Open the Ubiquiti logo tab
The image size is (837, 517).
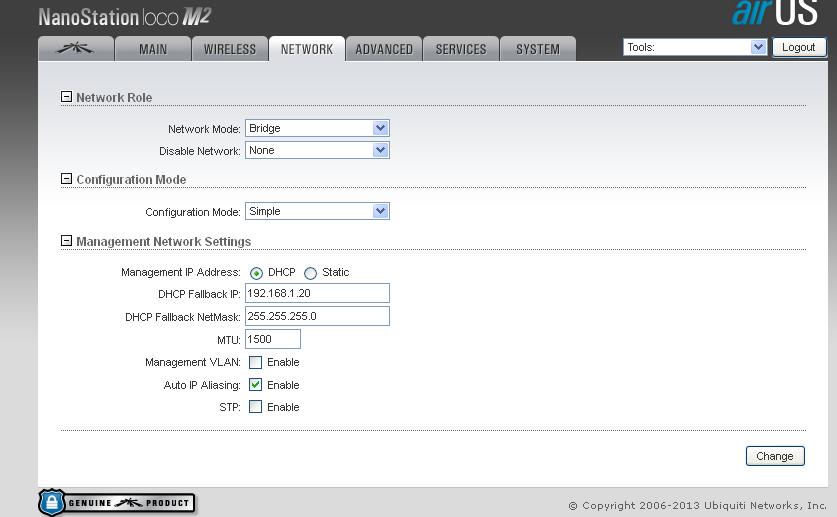(x=76, y=49)
